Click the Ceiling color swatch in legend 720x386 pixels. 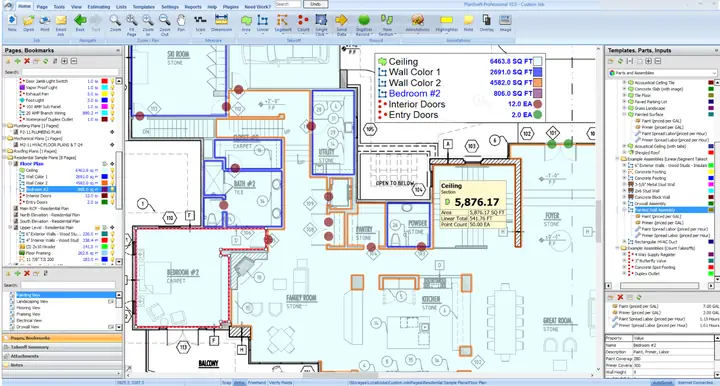537,61
